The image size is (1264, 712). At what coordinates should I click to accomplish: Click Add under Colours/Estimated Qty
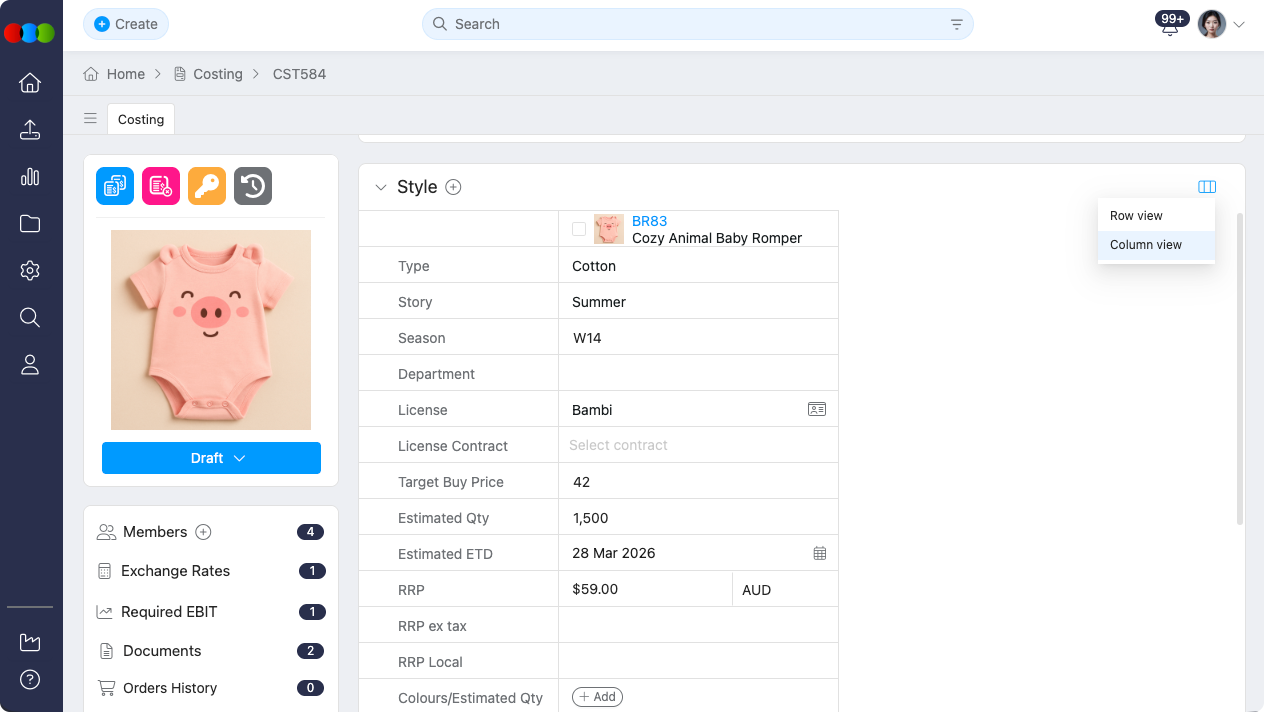597,696
